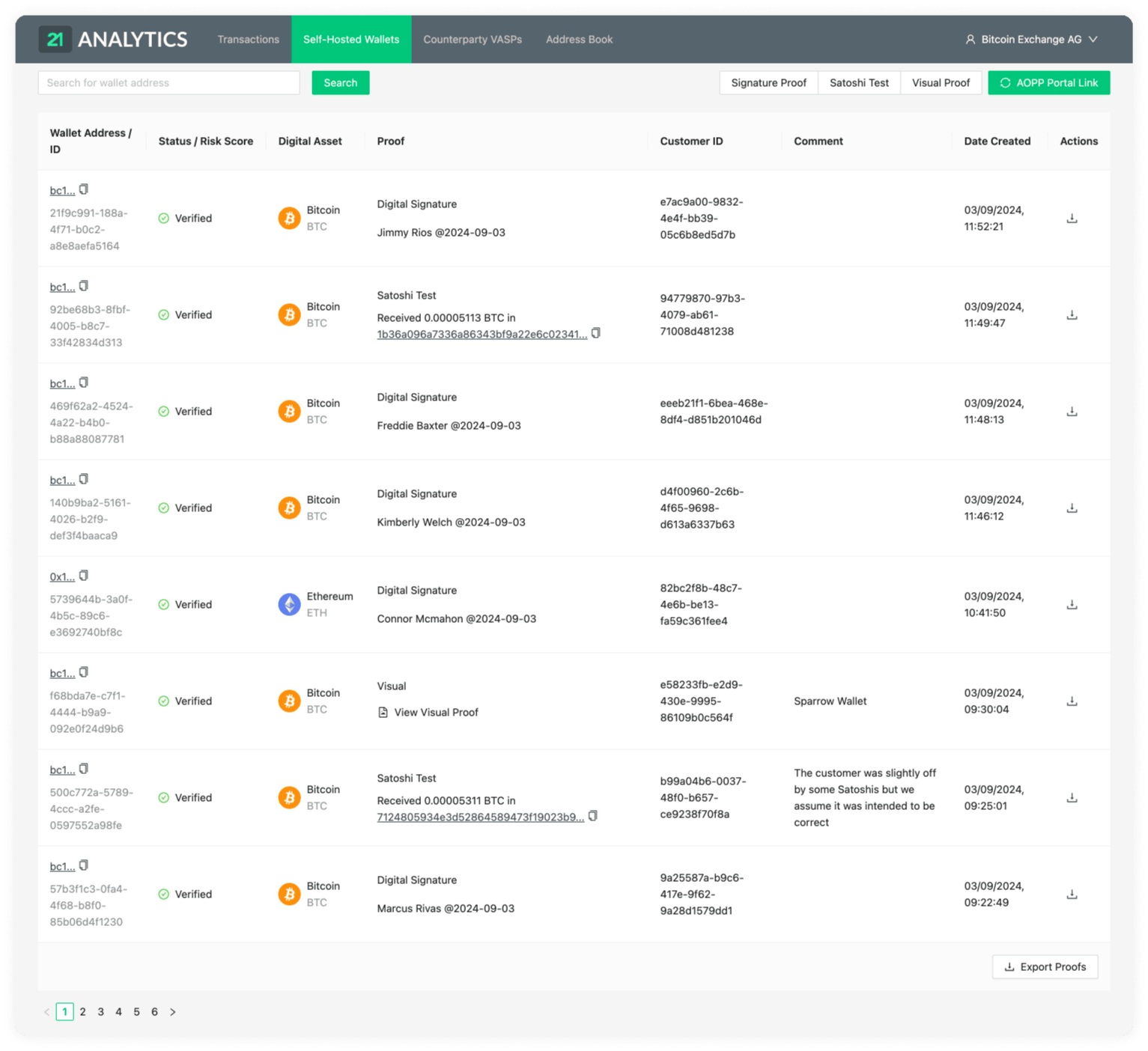Screen dimensions: 1148x1051
Task: Click the Bitcoin asset icon in second row
Action: [x=289, y=314]
